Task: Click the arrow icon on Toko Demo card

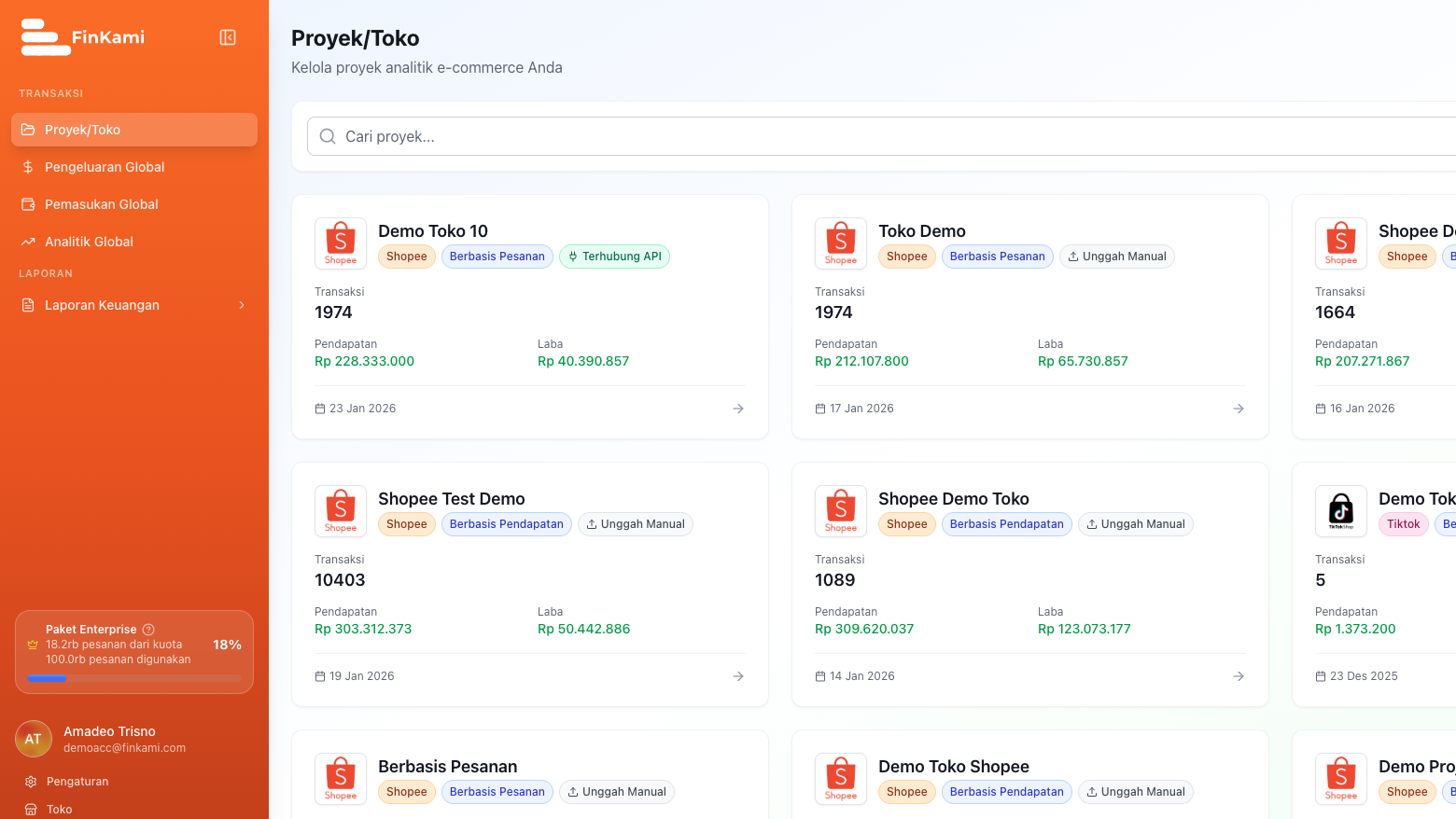Action: (1239, 409)
